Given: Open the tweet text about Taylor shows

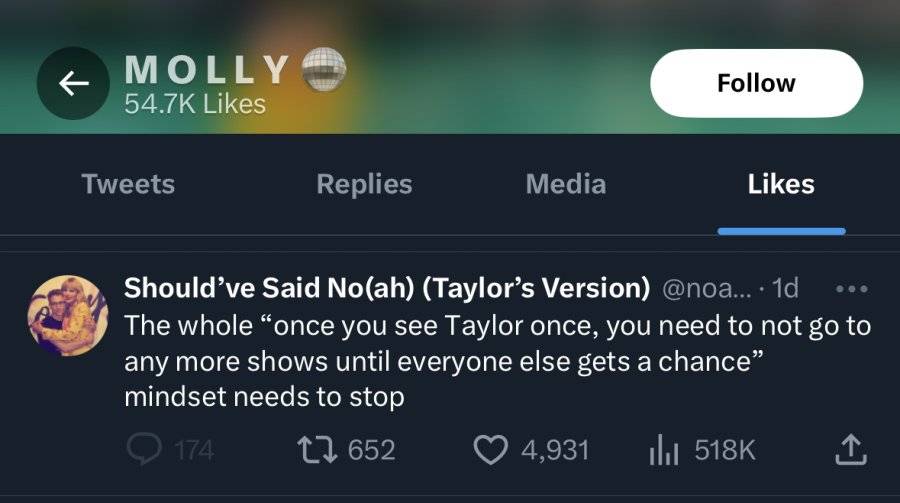Looking at the screenshot, I should tap(498, 361).
